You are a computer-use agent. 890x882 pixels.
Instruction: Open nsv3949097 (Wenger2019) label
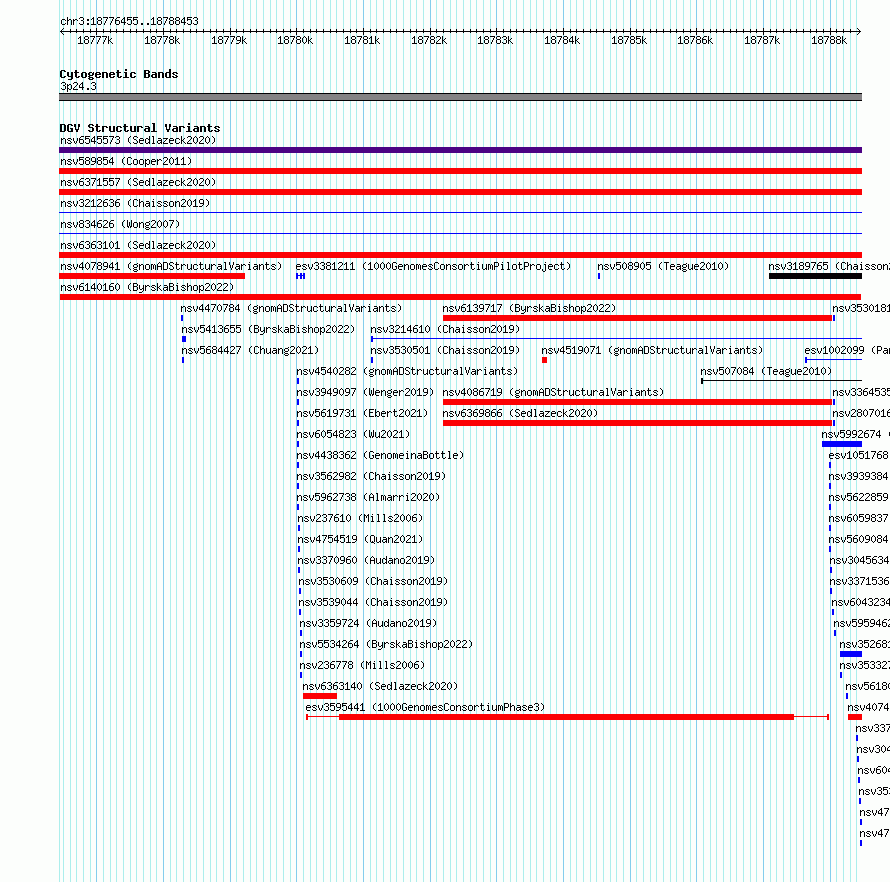pos(365,392)
